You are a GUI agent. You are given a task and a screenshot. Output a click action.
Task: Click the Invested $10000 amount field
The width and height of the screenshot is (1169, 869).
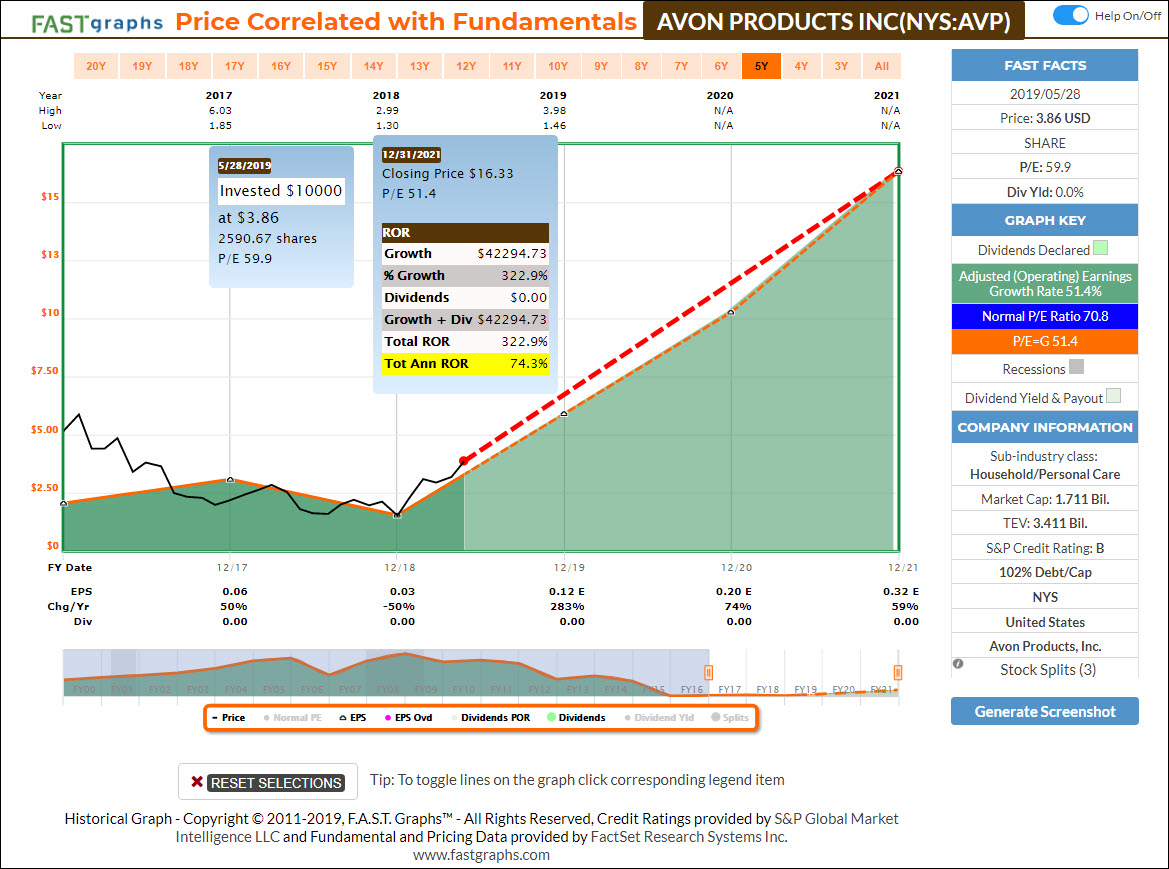click(x=281, y=191)
